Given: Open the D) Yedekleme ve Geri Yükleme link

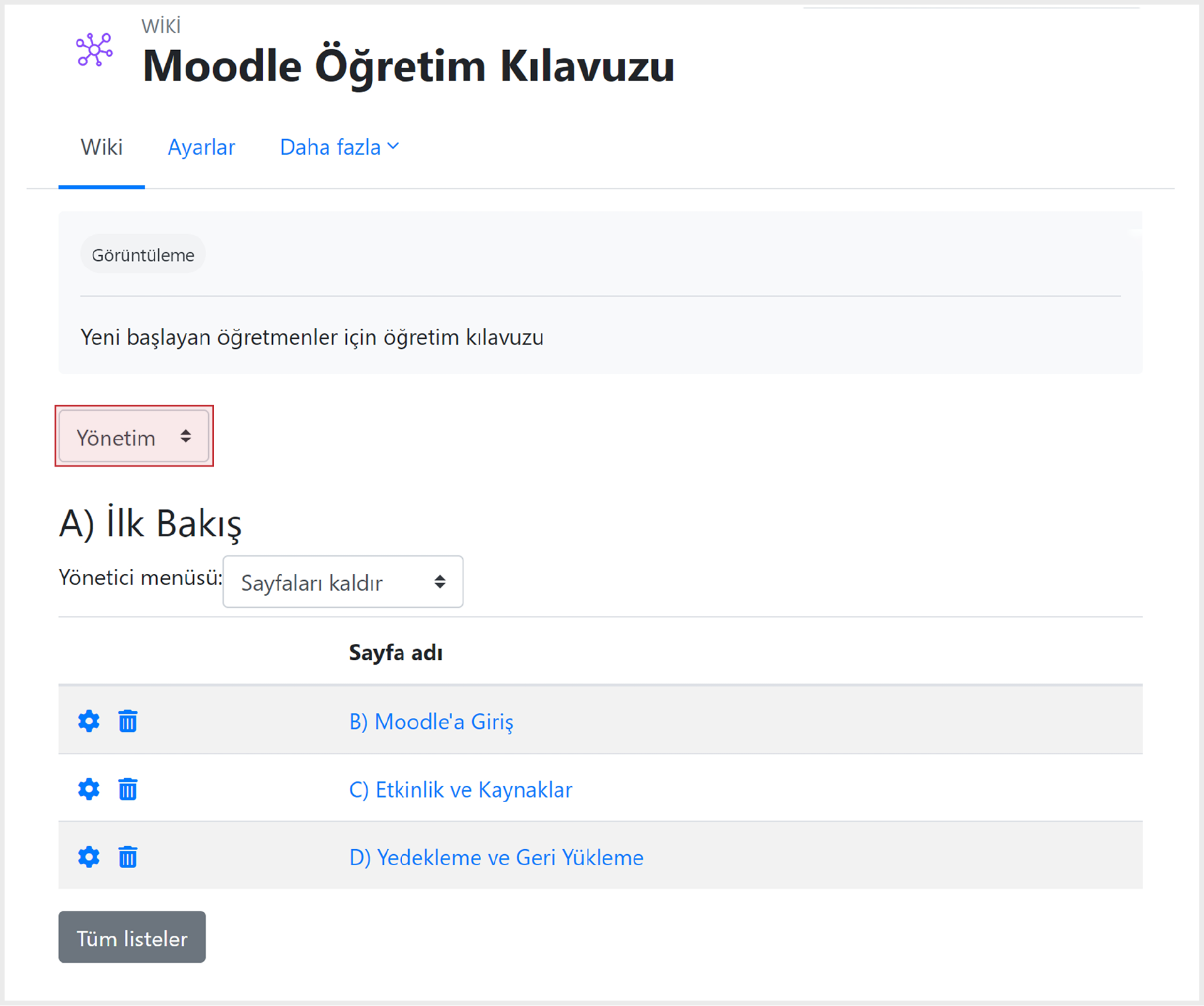Looking at the screenshot, I should [x=497, y=857].
